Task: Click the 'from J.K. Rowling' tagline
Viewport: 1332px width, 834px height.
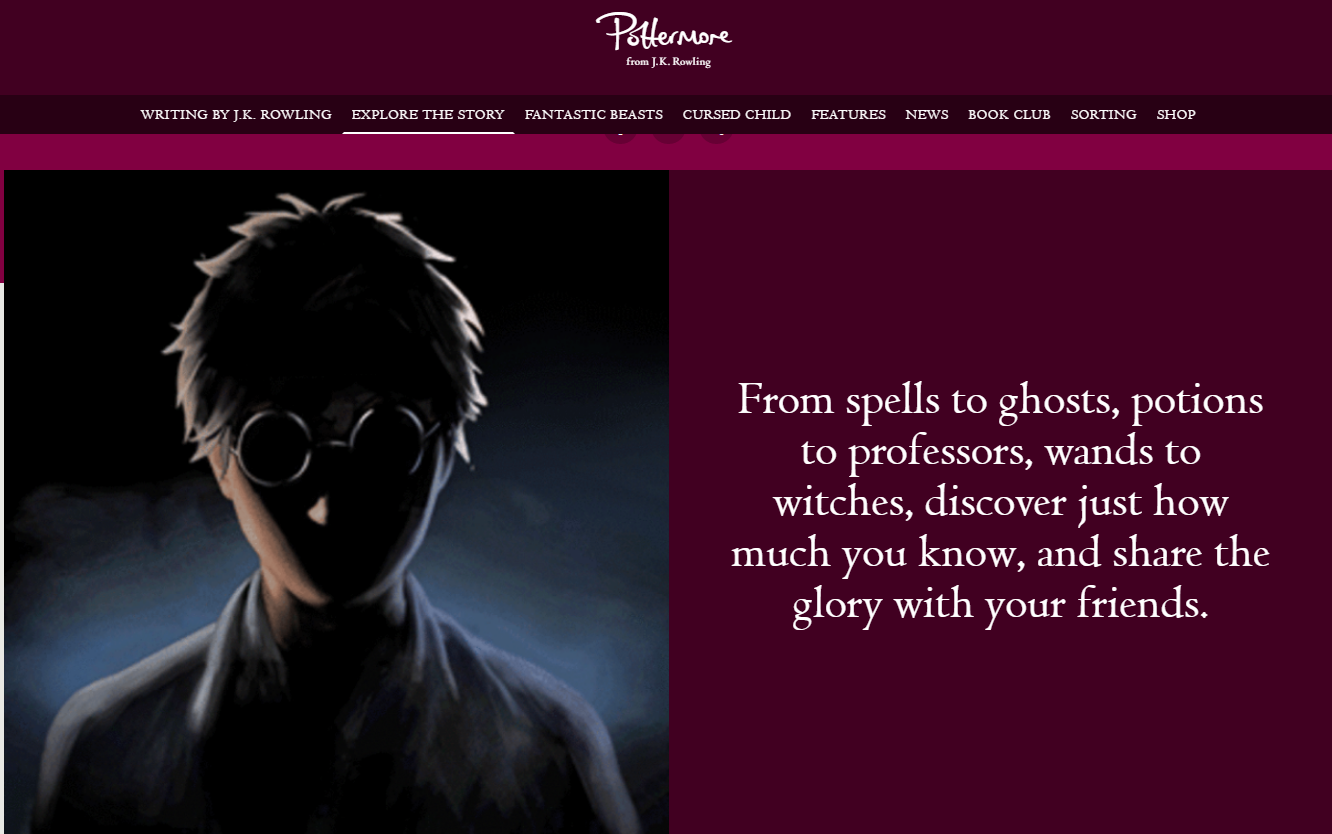Action: tap(668, 62)
